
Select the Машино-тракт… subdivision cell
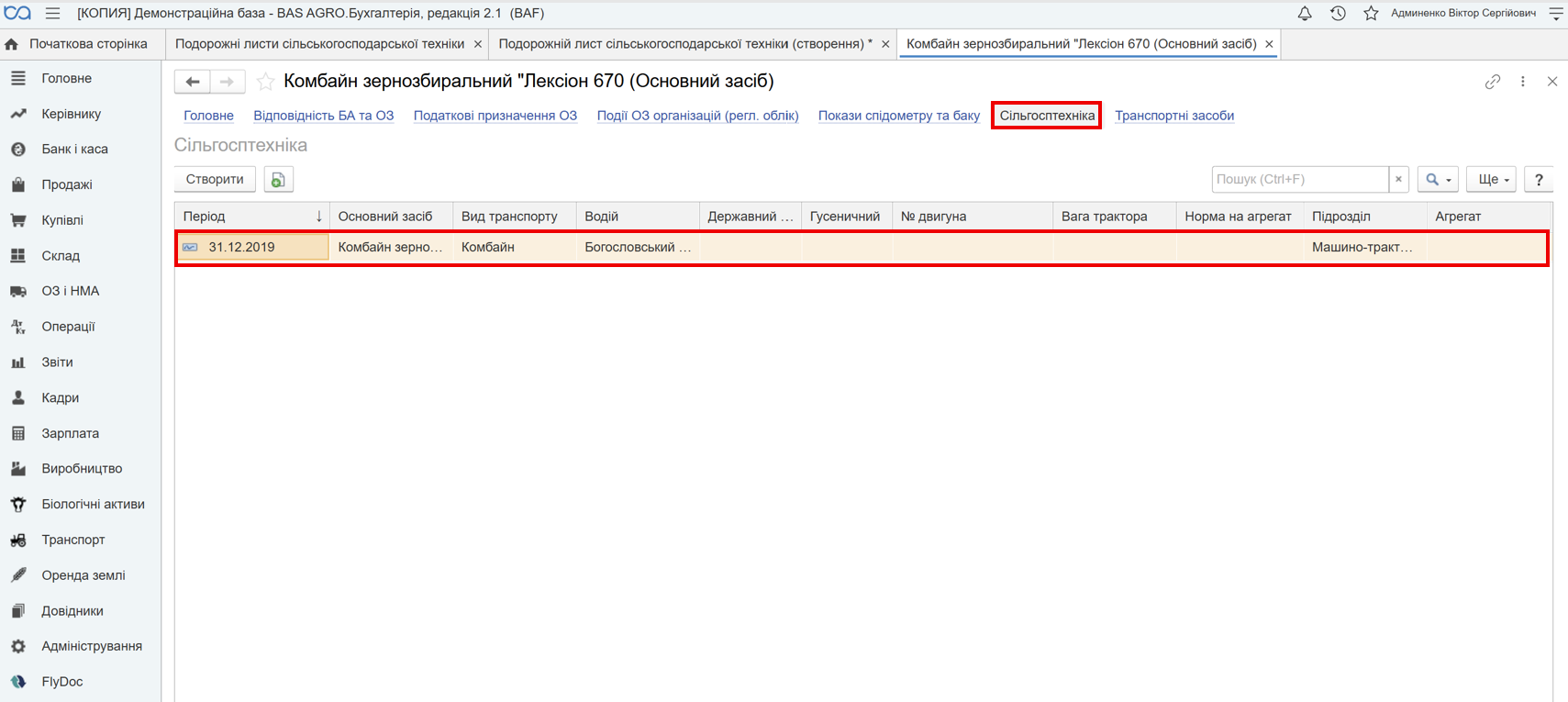pyautogui.click(x=1364, y=247)
